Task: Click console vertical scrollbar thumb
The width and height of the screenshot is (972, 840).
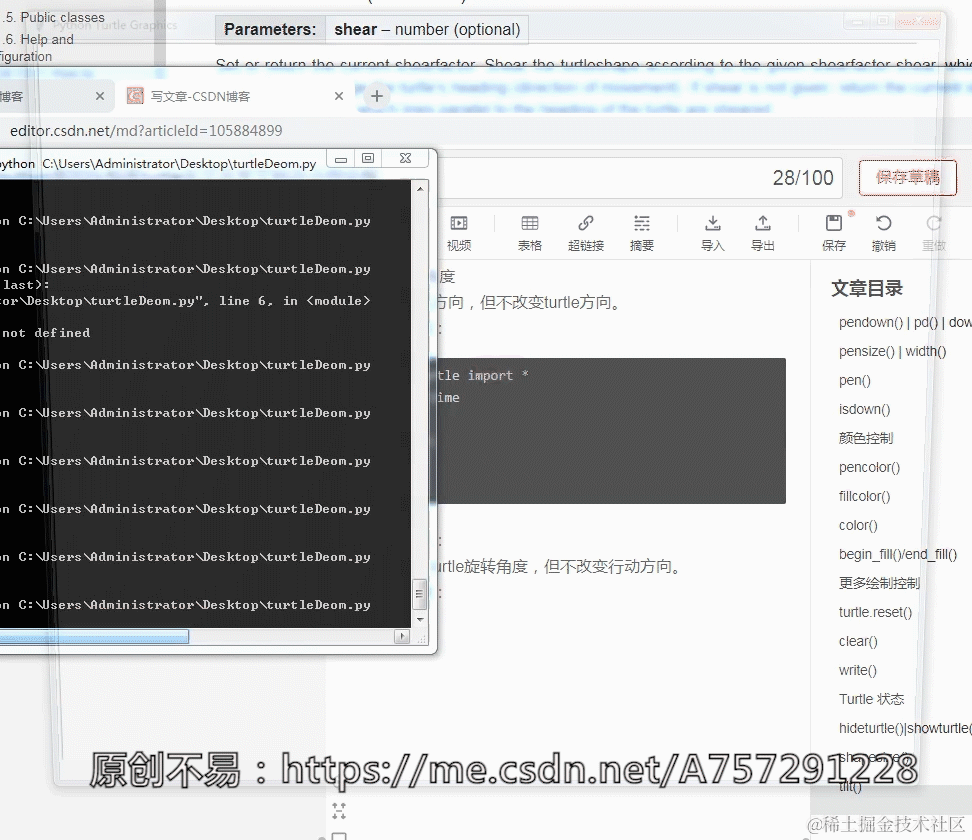Action: 420,594
